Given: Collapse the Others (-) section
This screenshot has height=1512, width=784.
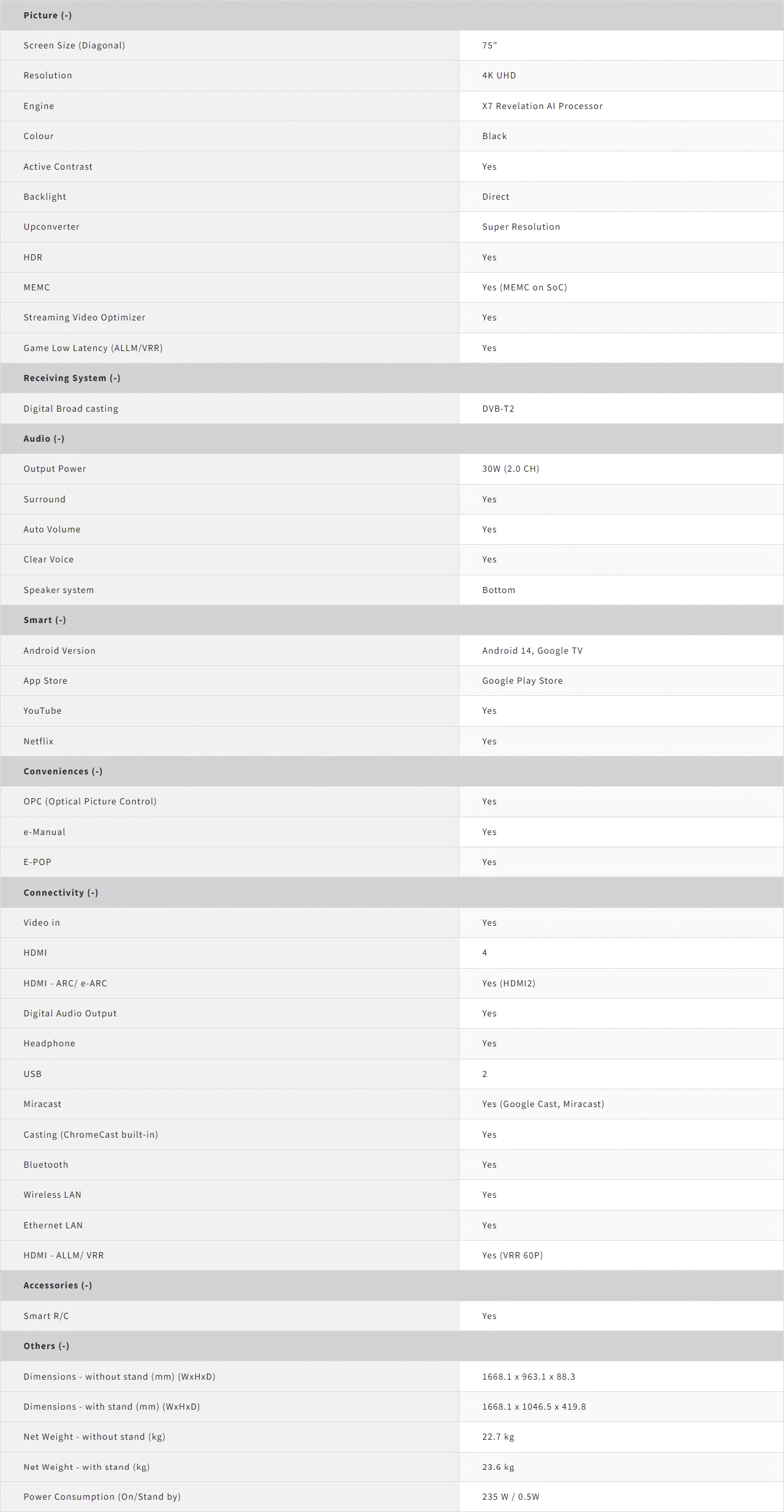Looking at the screenshot, I should point(47,1346).
